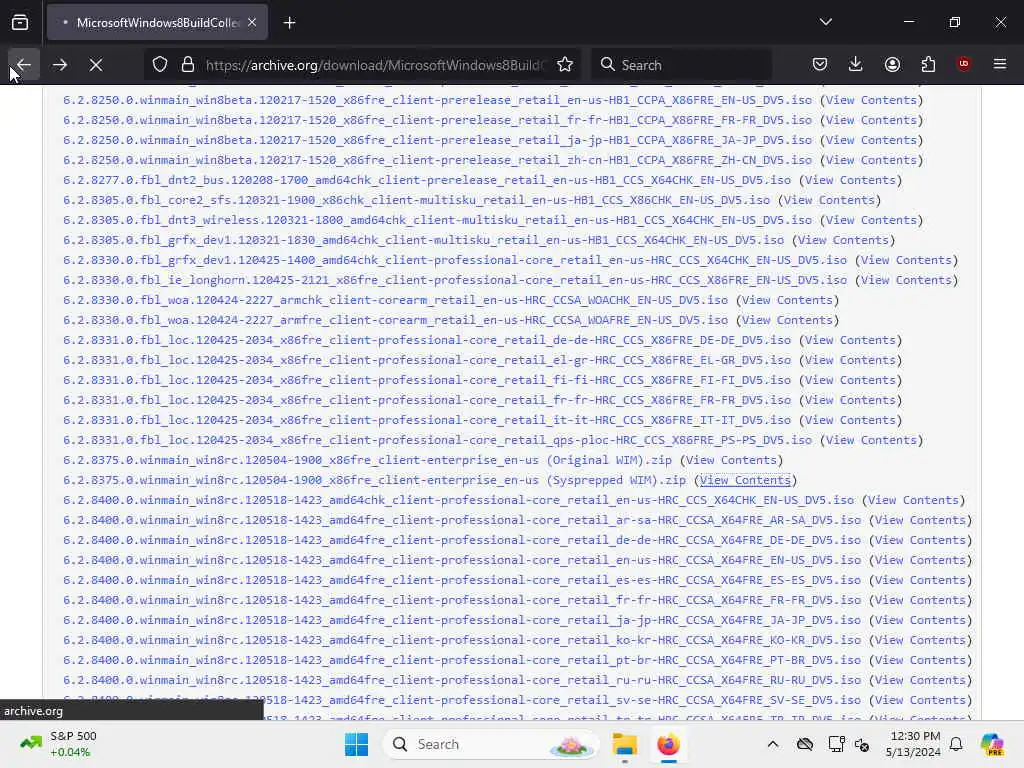
Task: Show hidden system tray icons chevron
Action: 773,744
